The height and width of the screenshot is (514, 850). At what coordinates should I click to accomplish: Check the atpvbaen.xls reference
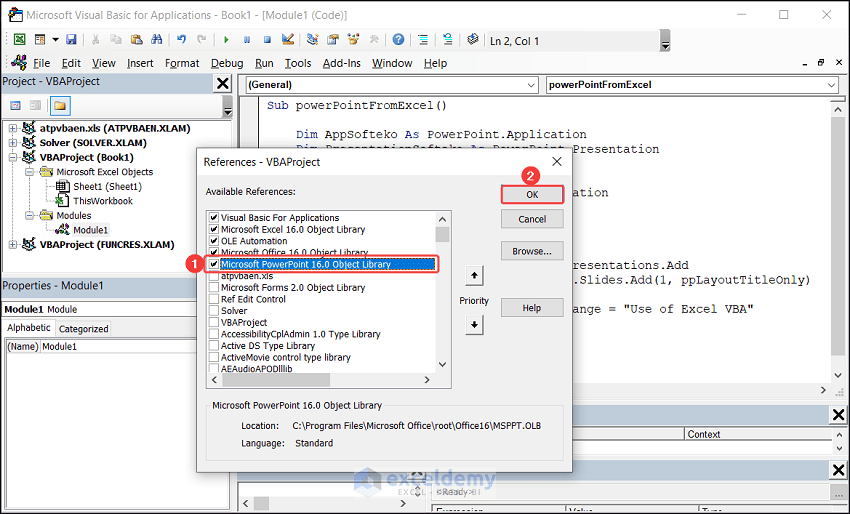click(214, 276)
